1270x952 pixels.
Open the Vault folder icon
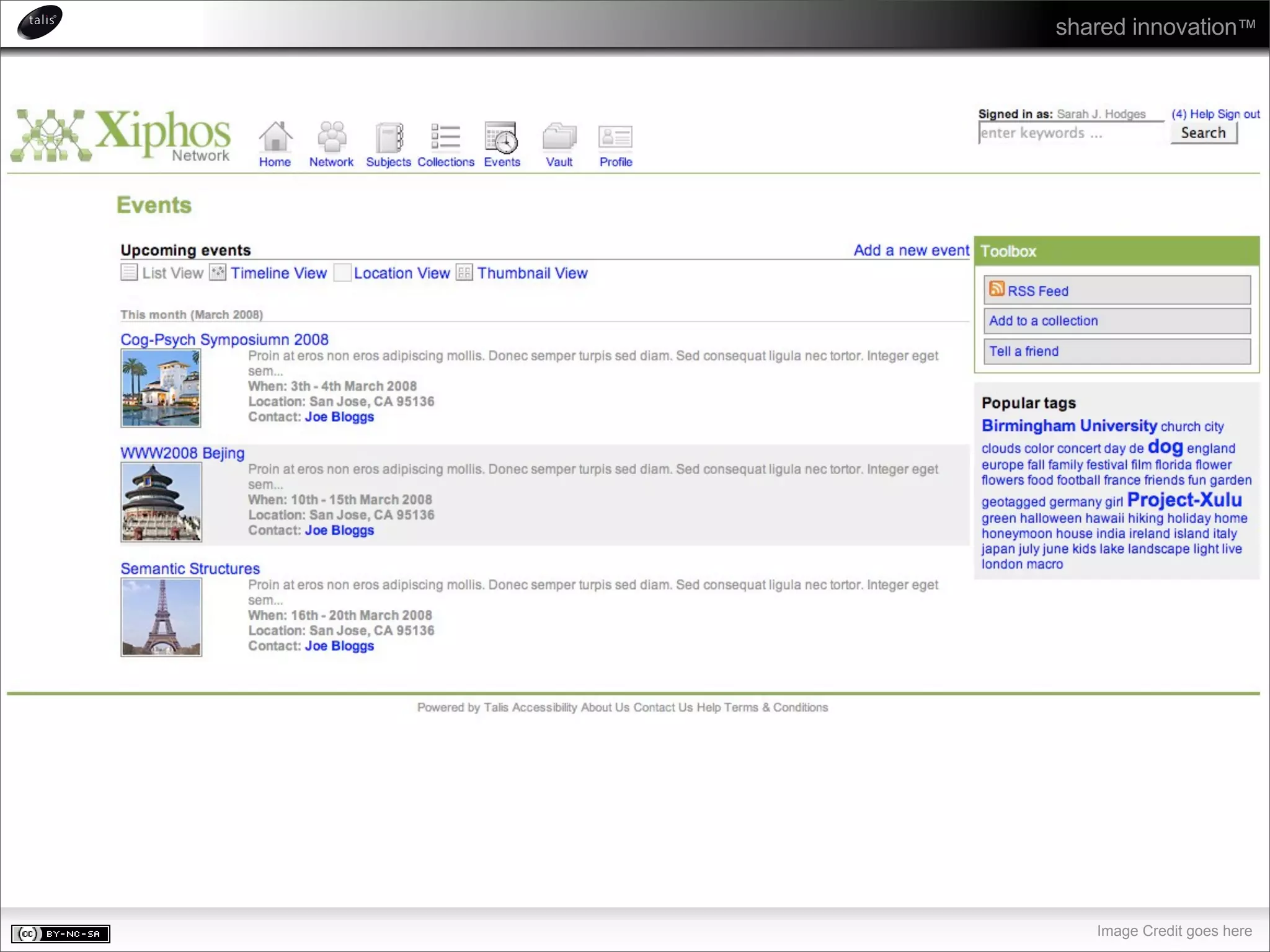pyautogui.click(x=559, y=136)
